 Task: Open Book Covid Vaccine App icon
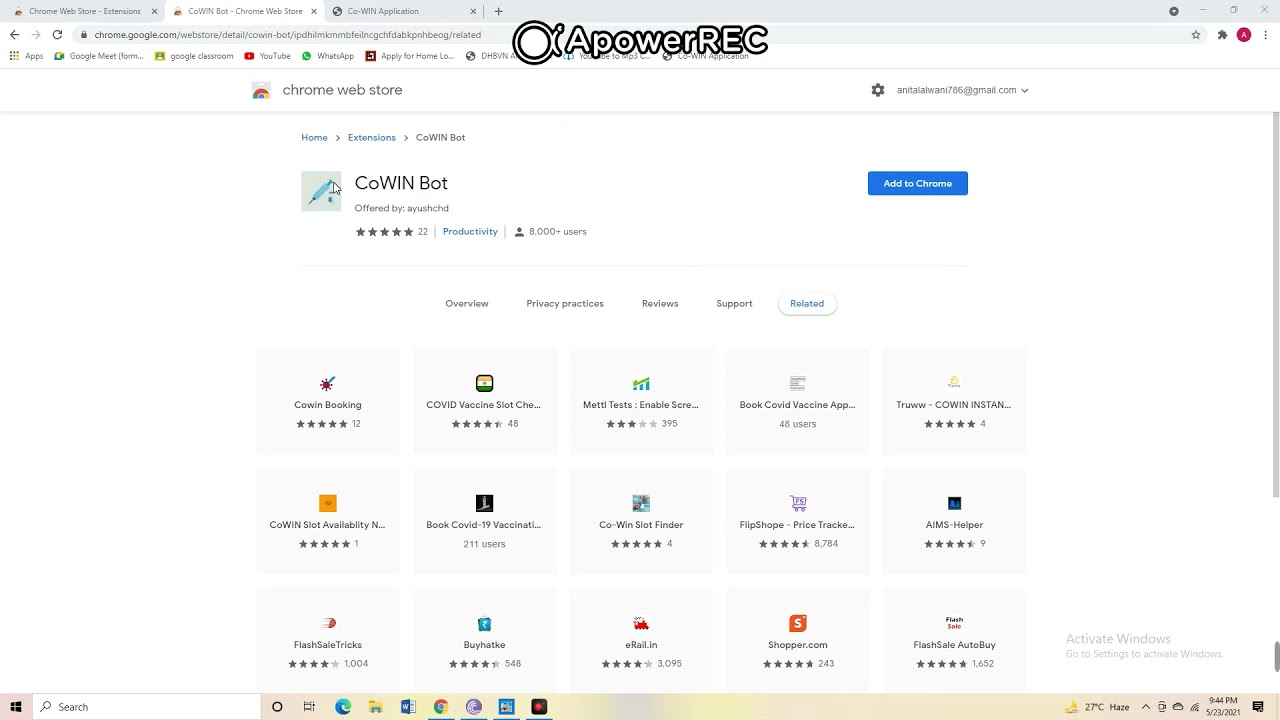pyautogui.click(x=797, y=383)
